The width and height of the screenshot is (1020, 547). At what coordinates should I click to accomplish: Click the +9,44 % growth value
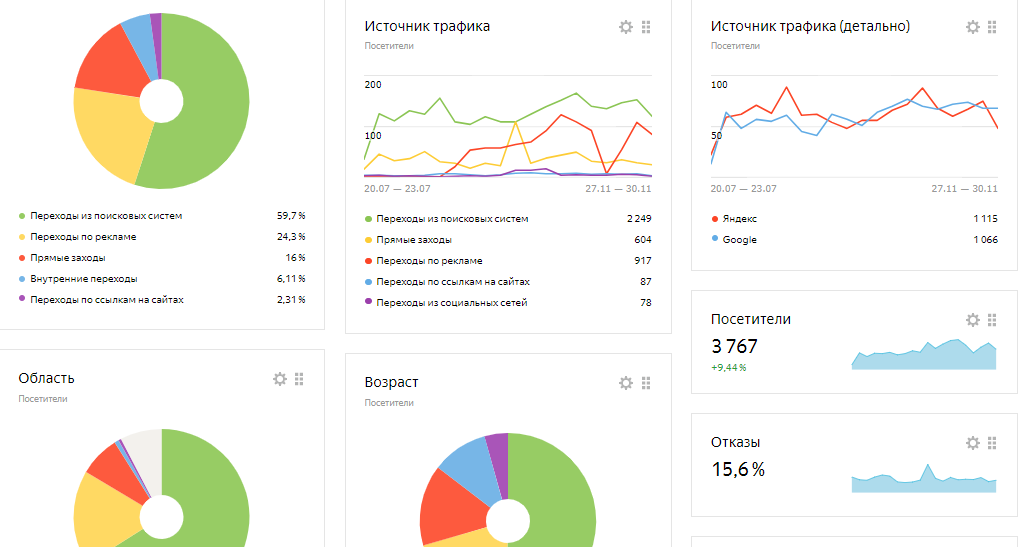click(x=729, y=367)
